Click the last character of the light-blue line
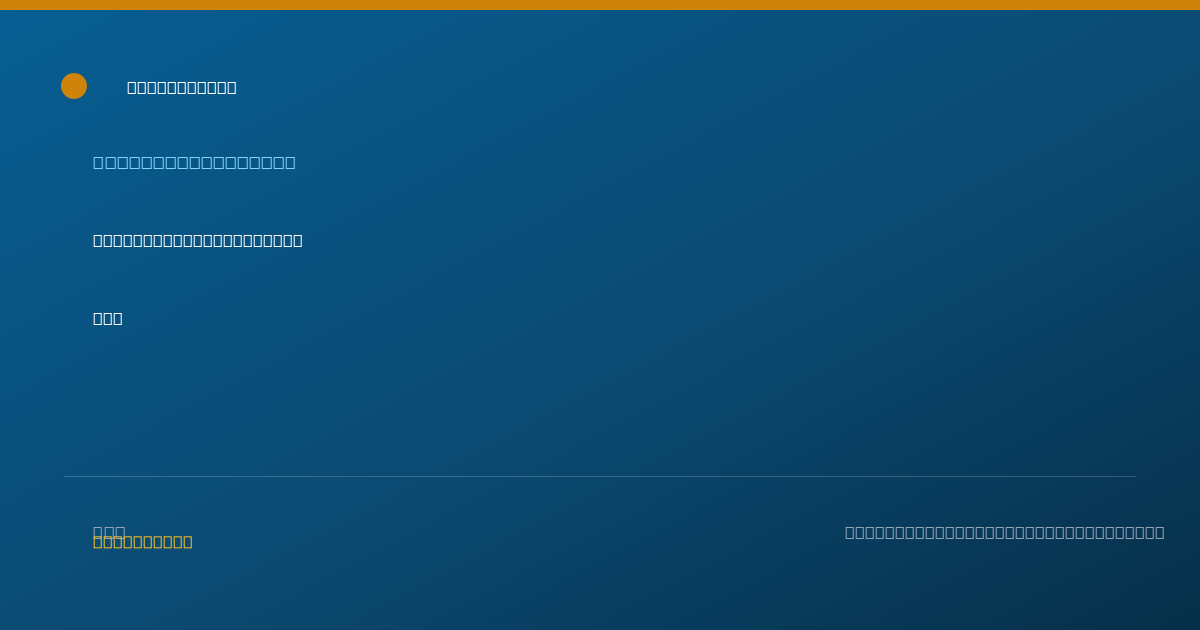1200x630 pixels. click(290, 162)
